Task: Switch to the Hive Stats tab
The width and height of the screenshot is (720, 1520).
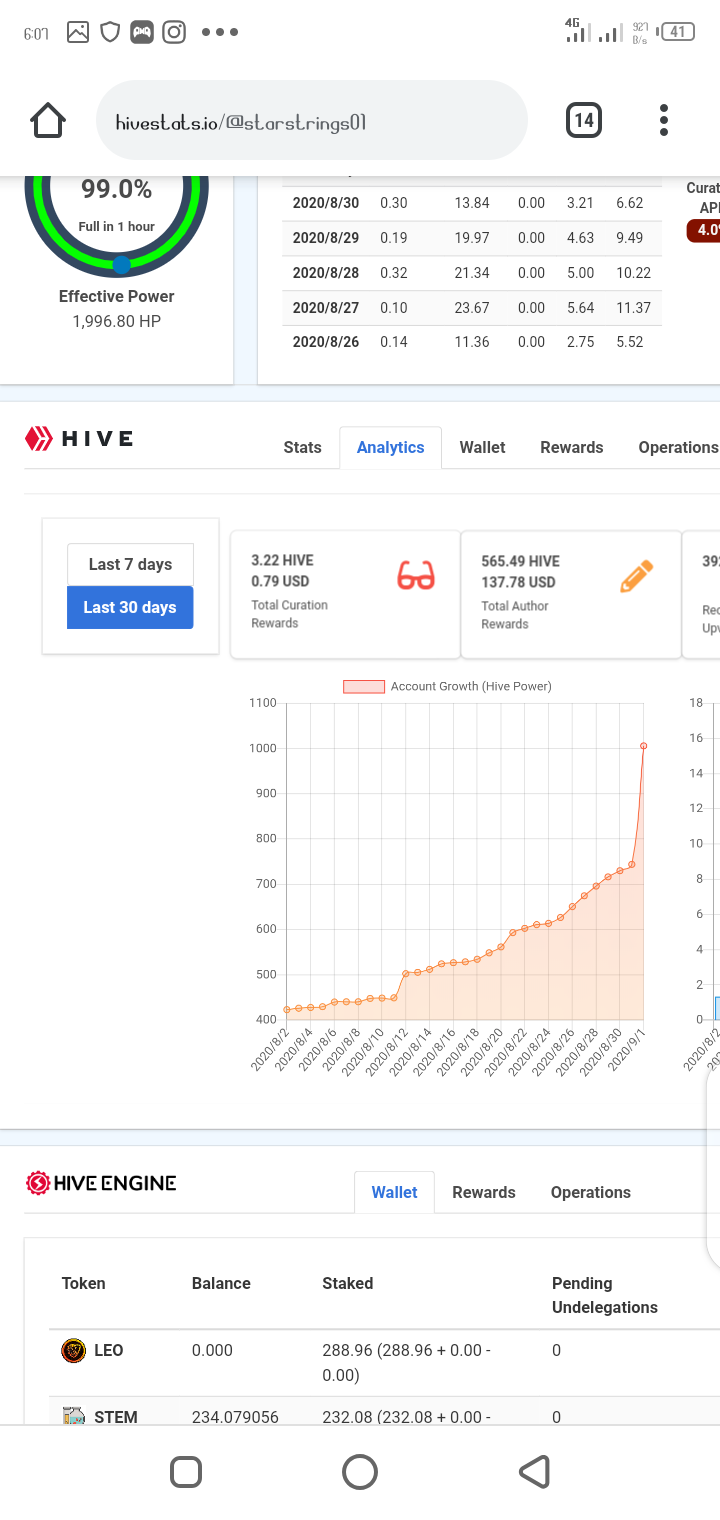Action: pyautogui.click(x=302, y=447)
